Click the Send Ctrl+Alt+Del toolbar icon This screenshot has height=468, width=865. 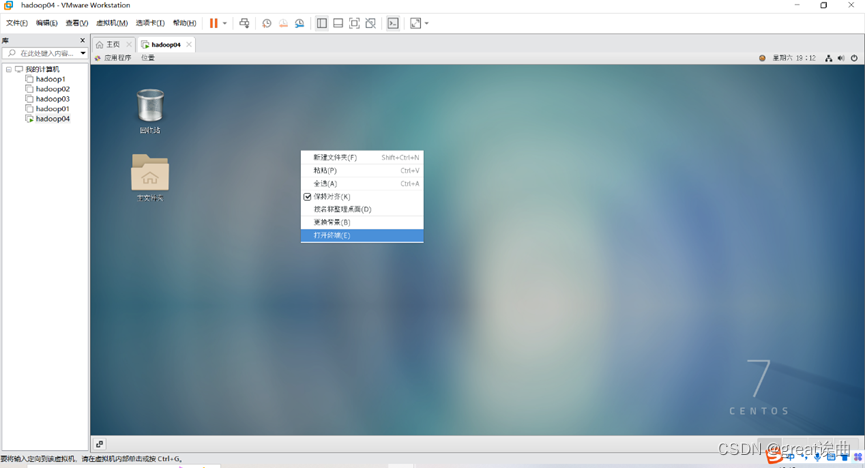click(x=244, y=23)
